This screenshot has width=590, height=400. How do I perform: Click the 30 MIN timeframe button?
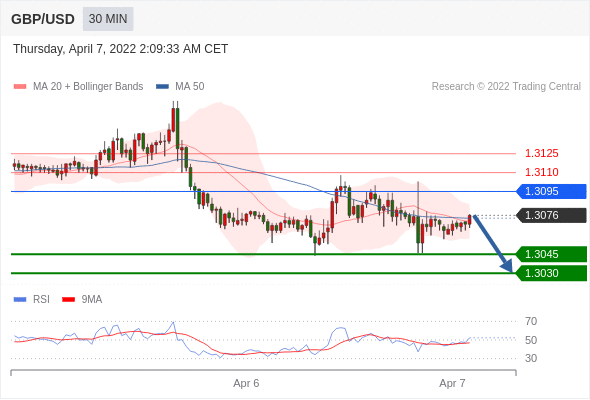pos(108,19)
